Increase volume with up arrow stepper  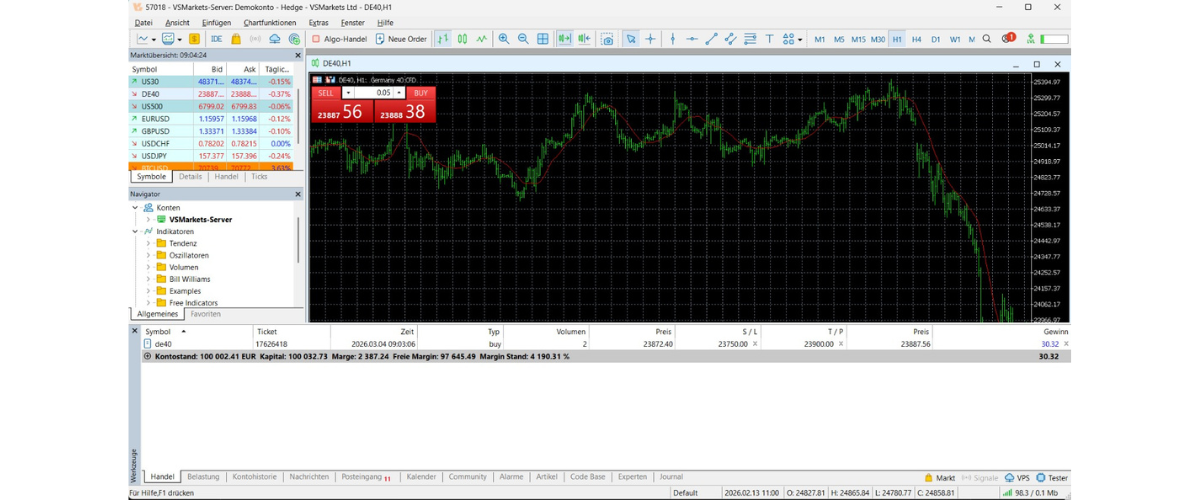pyautogui.click(x=400, y=92)
